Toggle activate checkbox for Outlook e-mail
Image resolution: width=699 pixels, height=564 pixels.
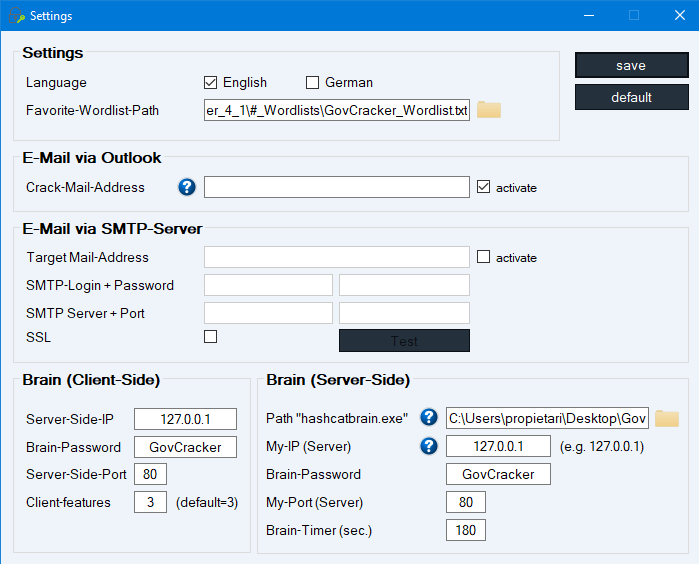point(483,187)
